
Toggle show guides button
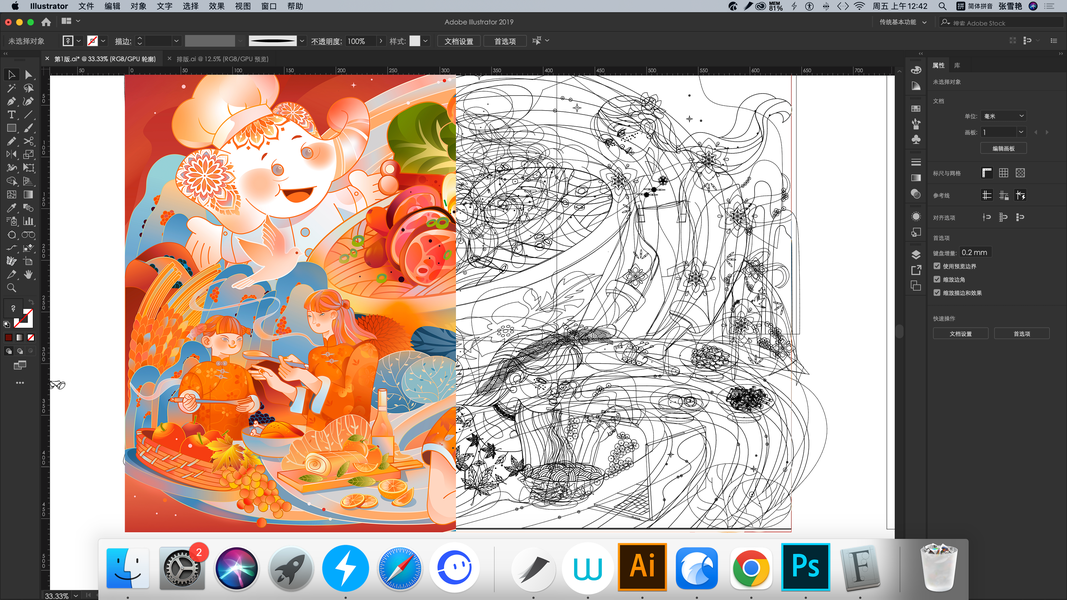pyautogui.click(x=987, y=195)
